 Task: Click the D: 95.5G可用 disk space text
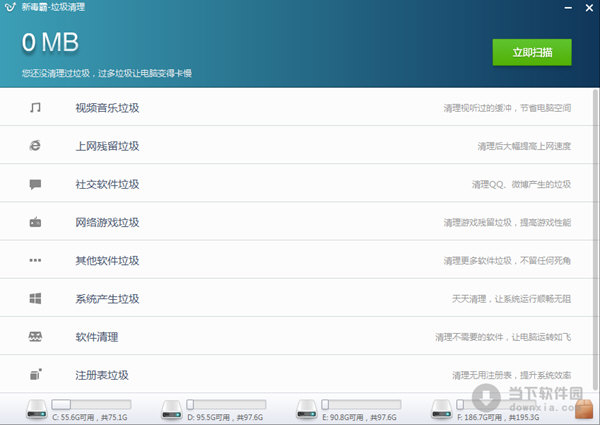pos(225,417)
